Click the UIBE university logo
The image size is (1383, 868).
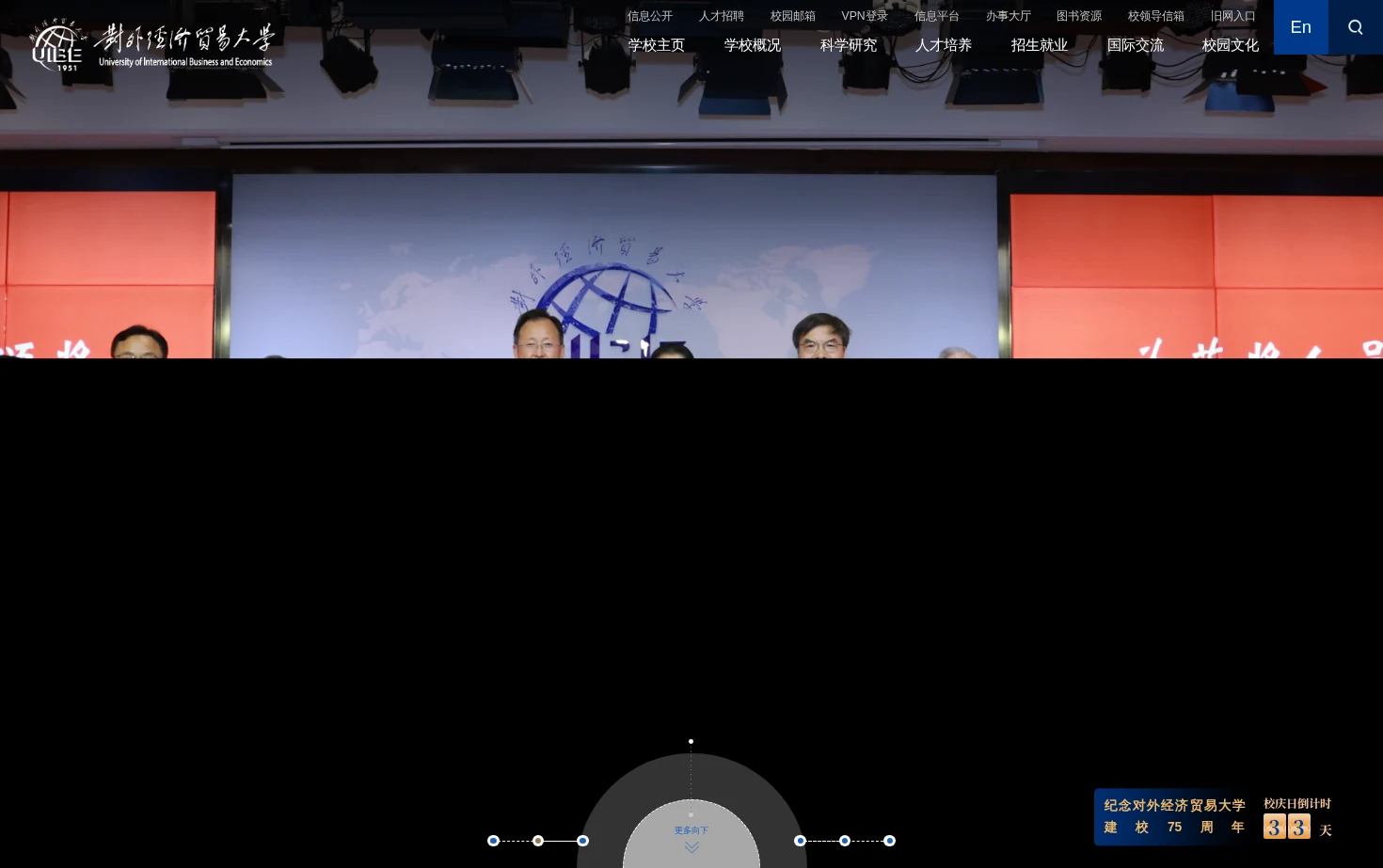coord(151,45)
